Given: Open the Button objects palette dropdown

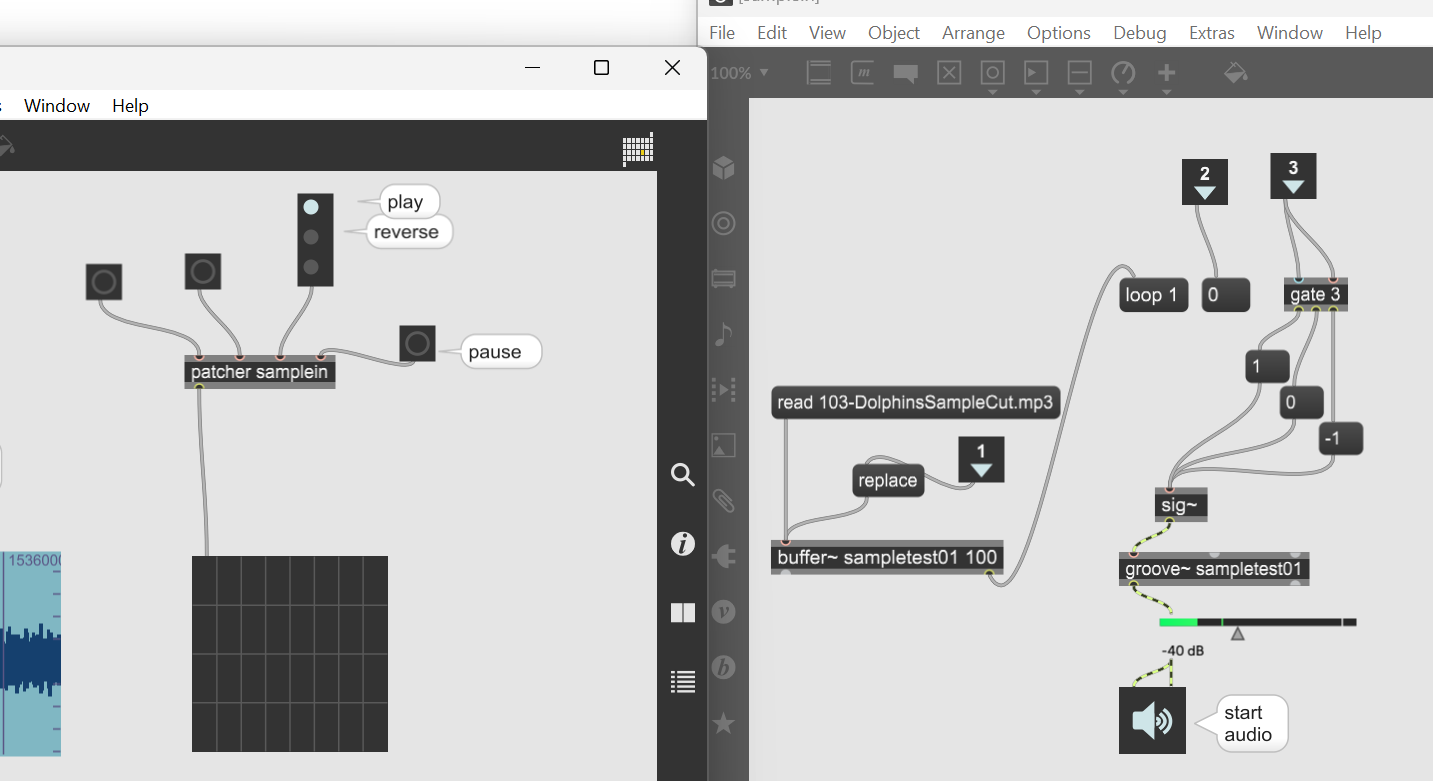Looking at the screenshot, I should (992, 77).
